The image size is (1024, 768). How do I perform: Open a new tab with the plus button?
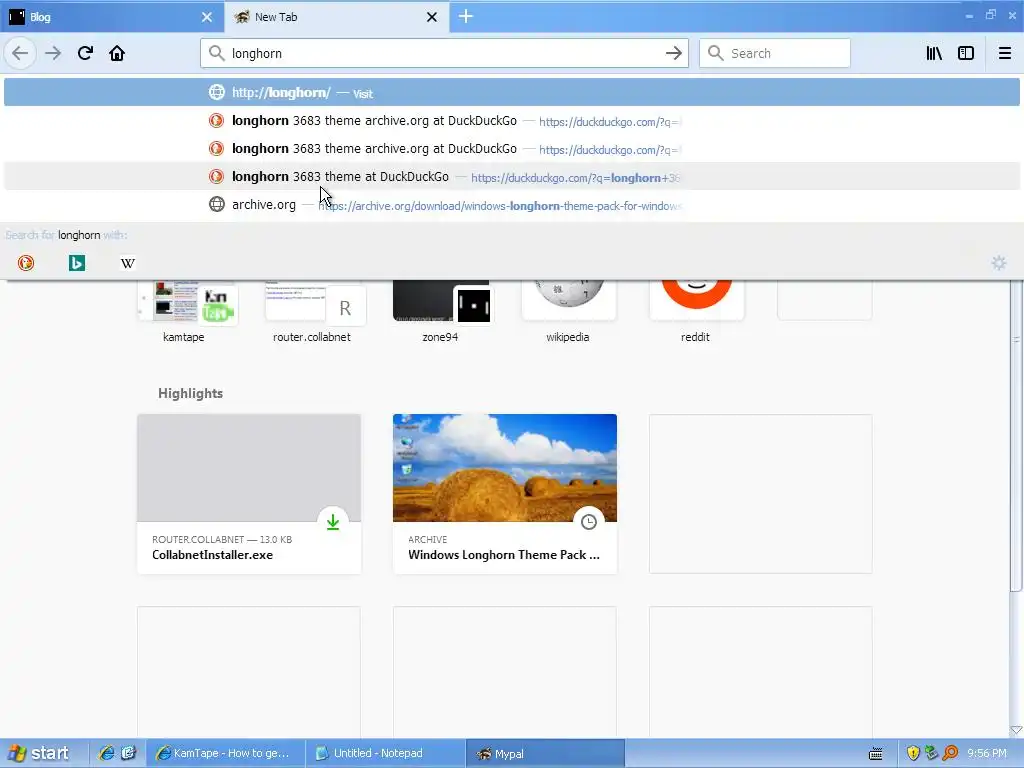click(466, 16)
